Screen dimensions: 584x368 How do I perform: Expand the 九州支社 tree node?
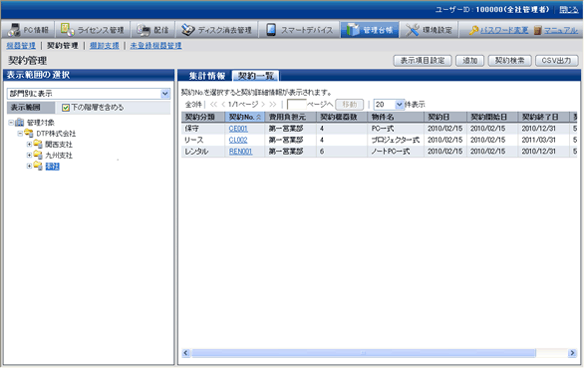(29, 155)
